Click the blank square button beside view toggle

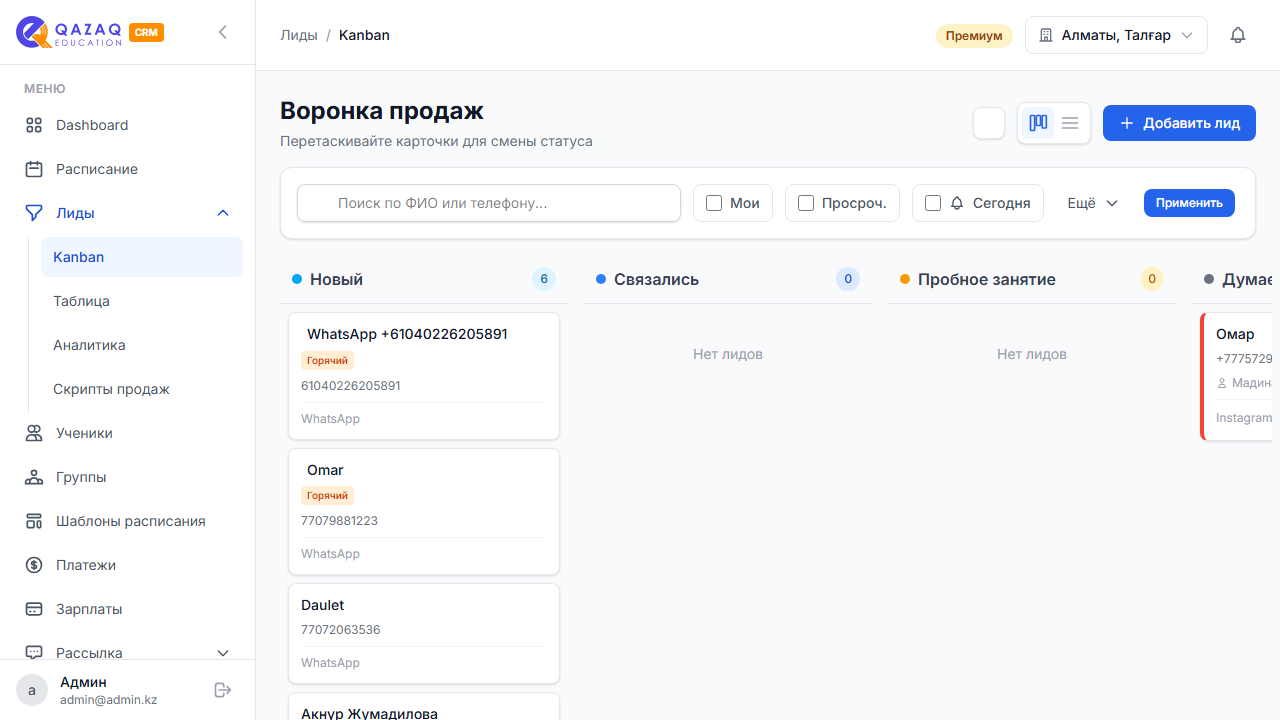click(x=989, y=123)
